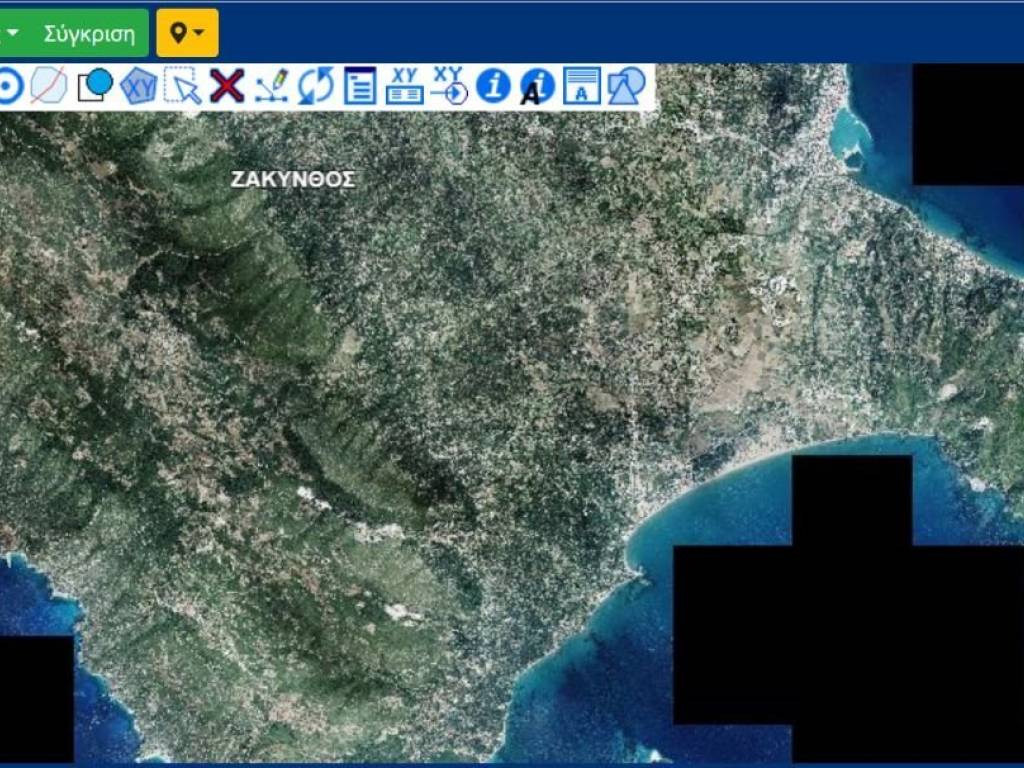Click the info icon with letter A
The image size is (1024, 768).
coord(537,87)
